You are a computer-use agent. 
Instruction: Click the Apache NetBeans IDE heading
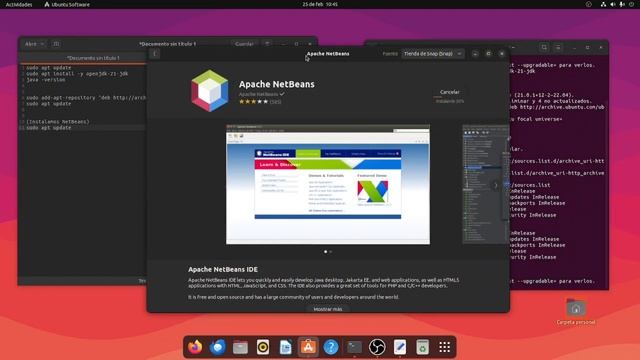(x=223, y=269)
